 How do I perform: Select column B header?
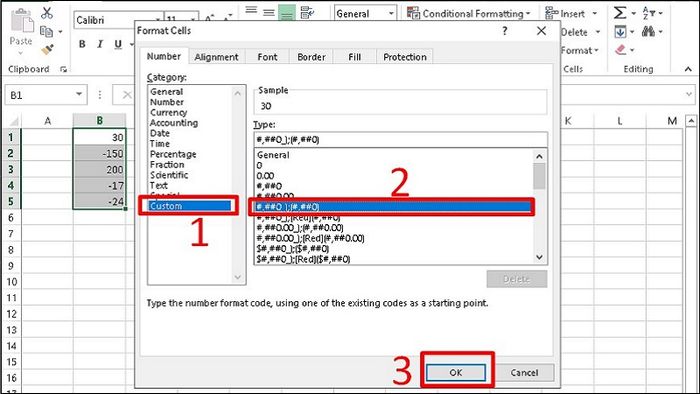coord(100,121)
